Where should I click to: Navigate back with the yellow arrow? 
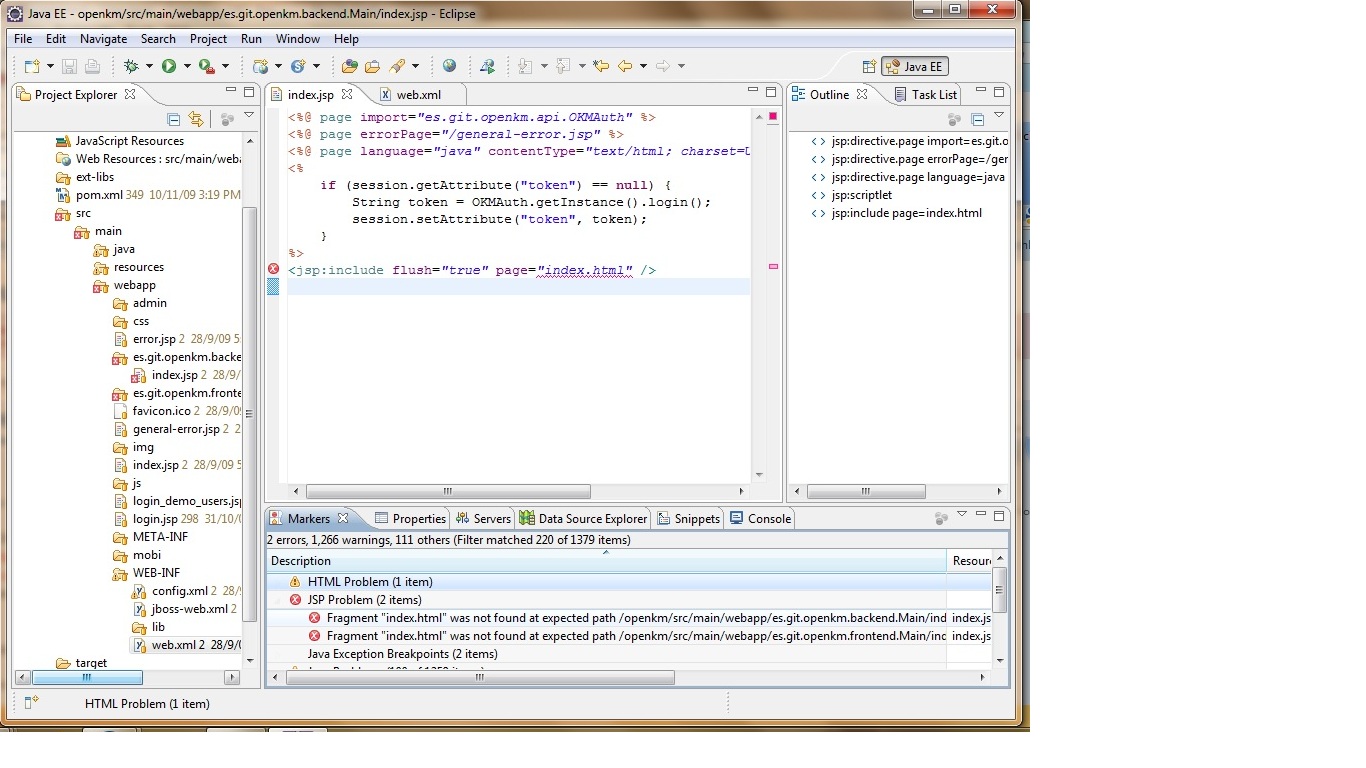(625, 66)
